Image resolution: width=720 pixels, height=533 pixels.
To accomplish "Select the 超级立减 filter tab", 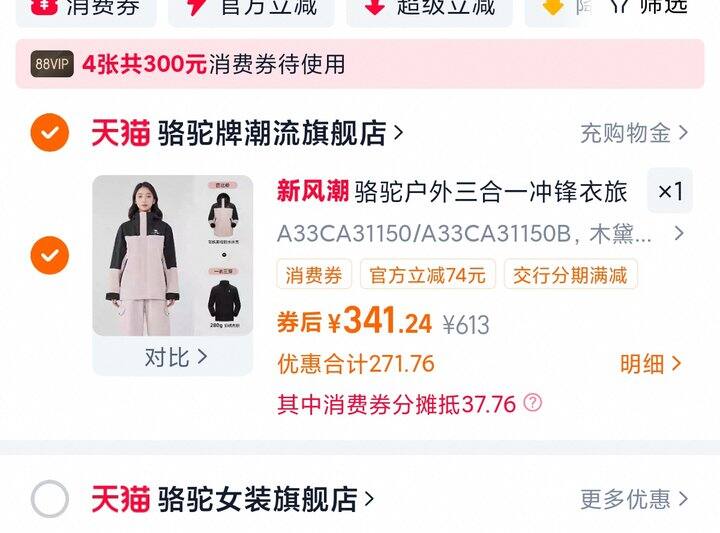I will tap(429, 10).
